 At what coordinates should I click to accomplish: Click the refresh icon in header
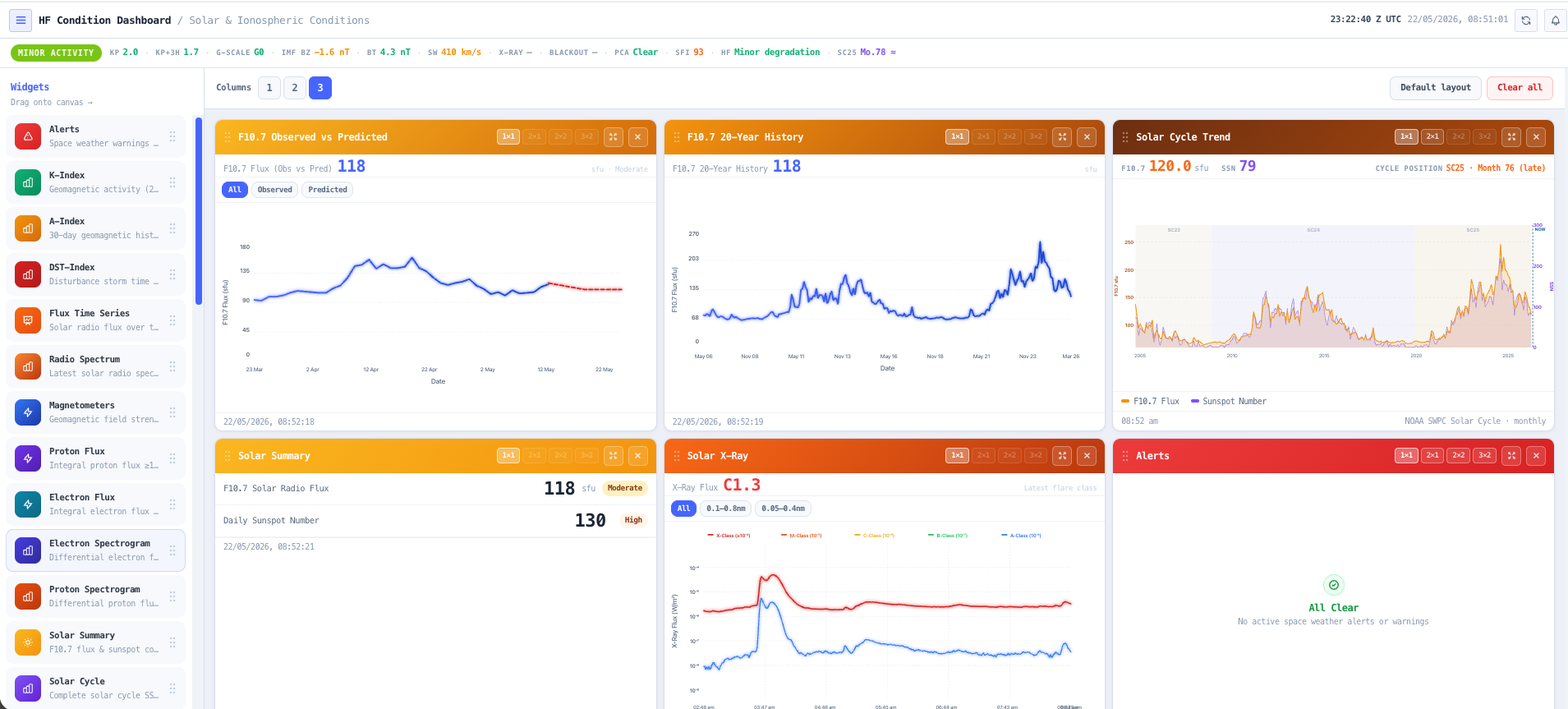1526,21
